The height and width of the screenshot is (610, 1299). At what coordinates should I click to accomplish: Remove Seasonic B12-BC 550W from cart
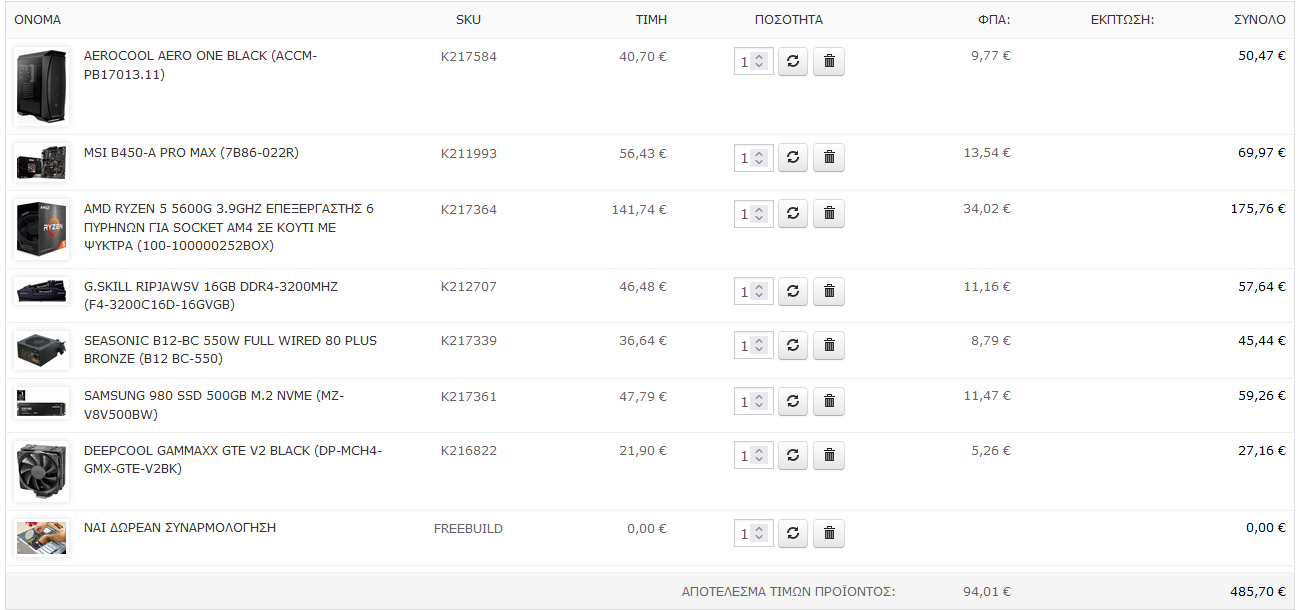(x=829, y=346)
